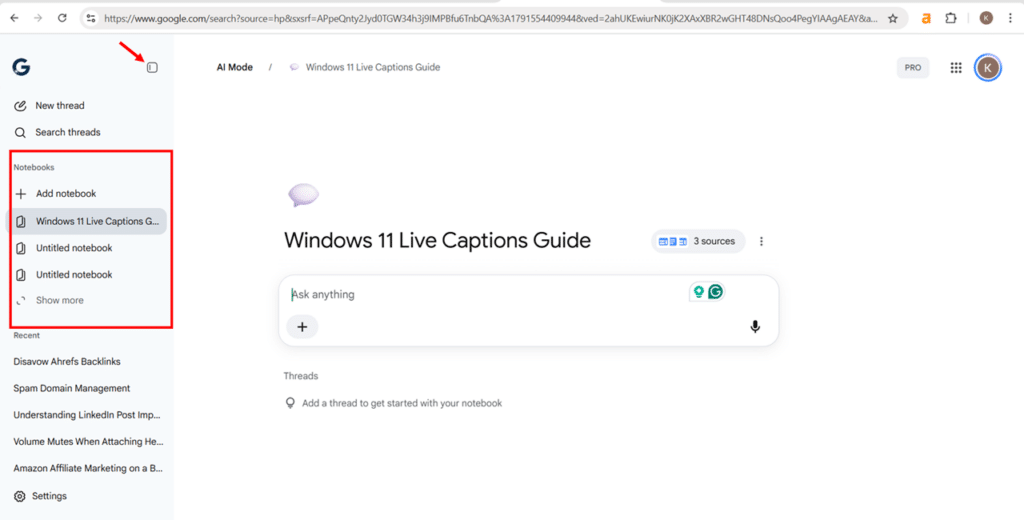Start voice input microphone
1024x520 pixels.
tap(755, 327)
